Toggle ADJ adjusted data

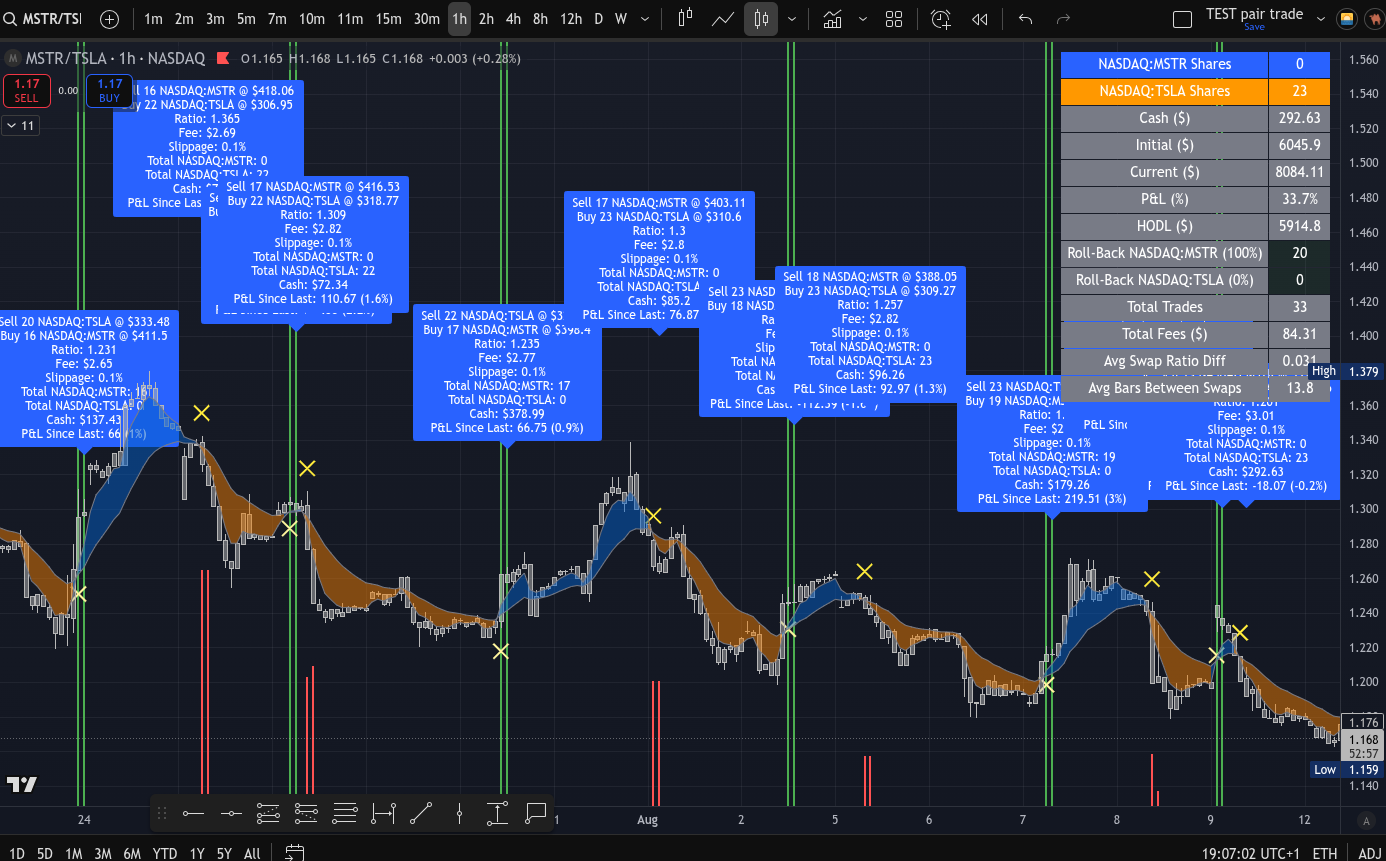1369,853
